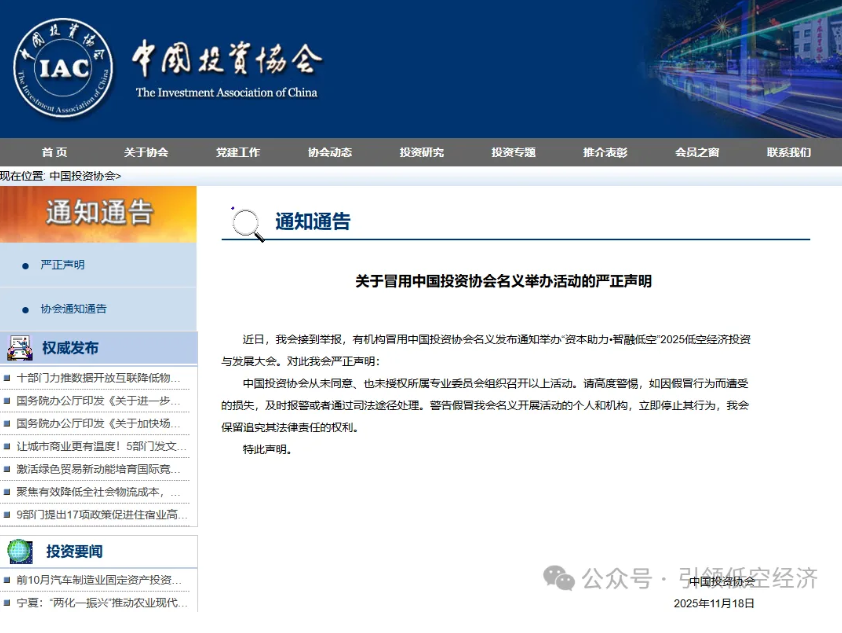Open the 会员之窗 menu item
This screenshot has width=842, height=633.
[x=697, y=152]
